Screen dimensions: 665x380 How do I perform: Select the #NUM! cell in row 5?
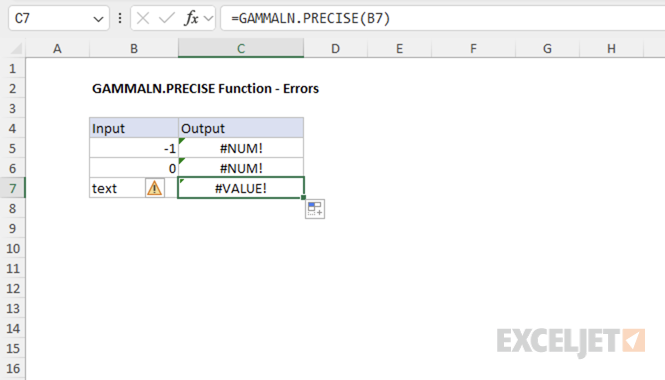tap(241, 148)
